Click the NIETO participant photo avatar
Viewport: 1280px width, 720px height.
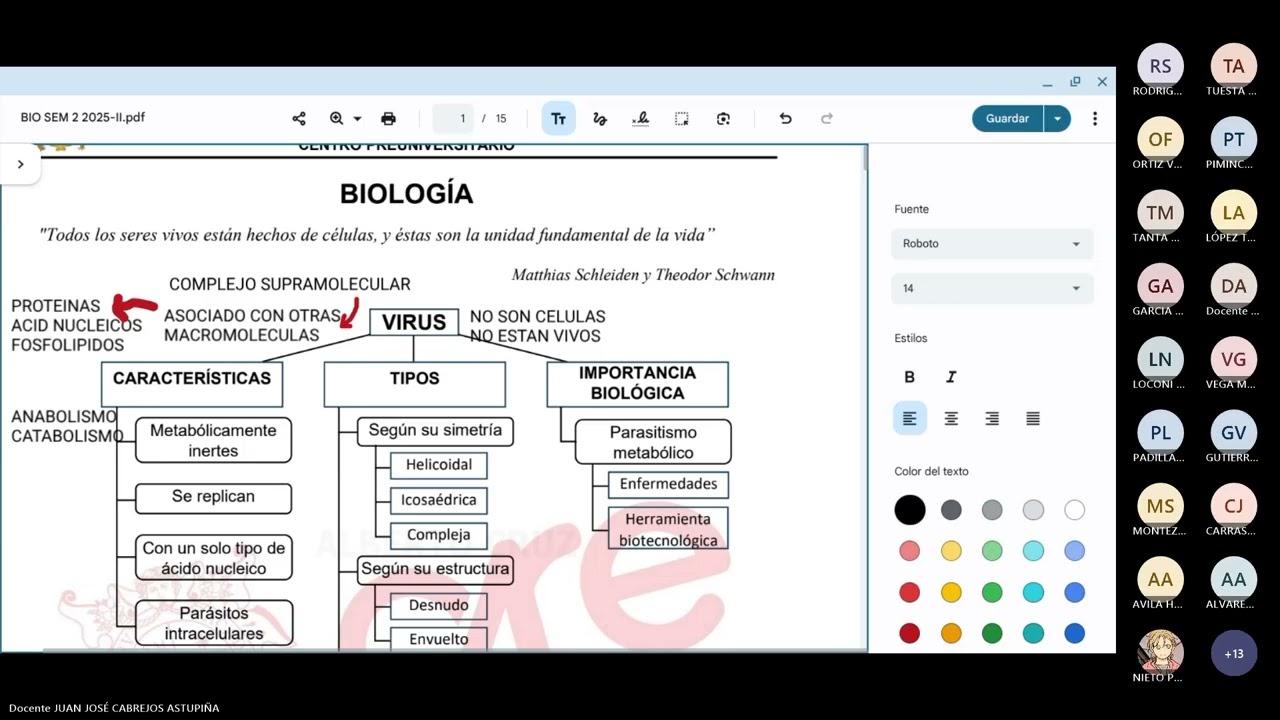tap(1160, 652)
